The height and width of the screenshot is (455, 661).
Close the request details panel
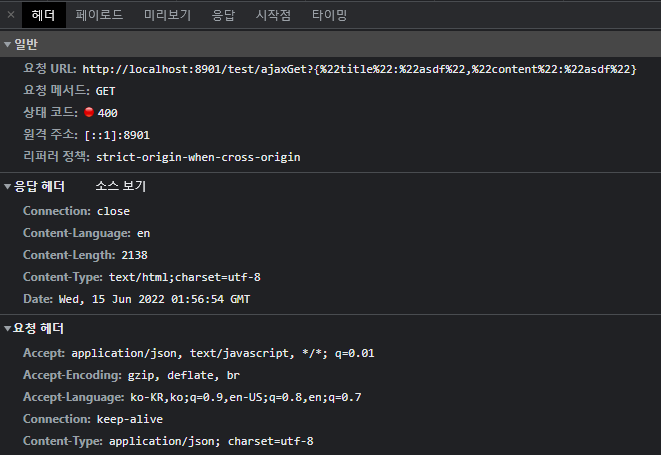[x=11, y=15]
